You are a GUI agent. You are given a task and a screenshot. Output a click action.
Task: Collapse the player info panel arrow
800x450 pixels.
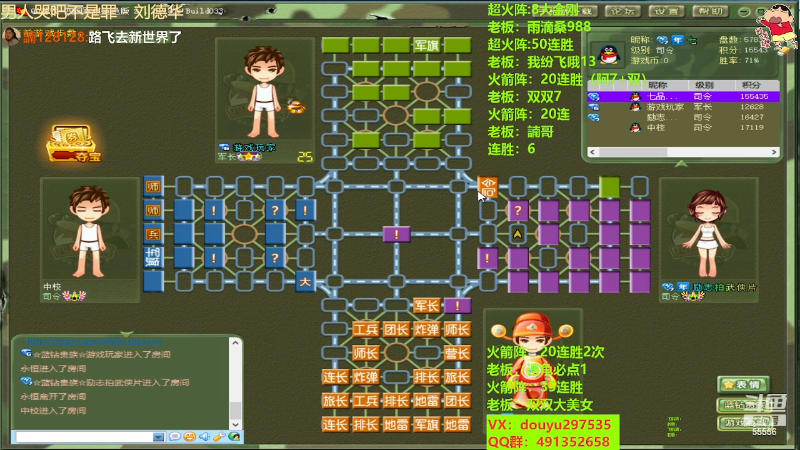click(x=681, y=164)
